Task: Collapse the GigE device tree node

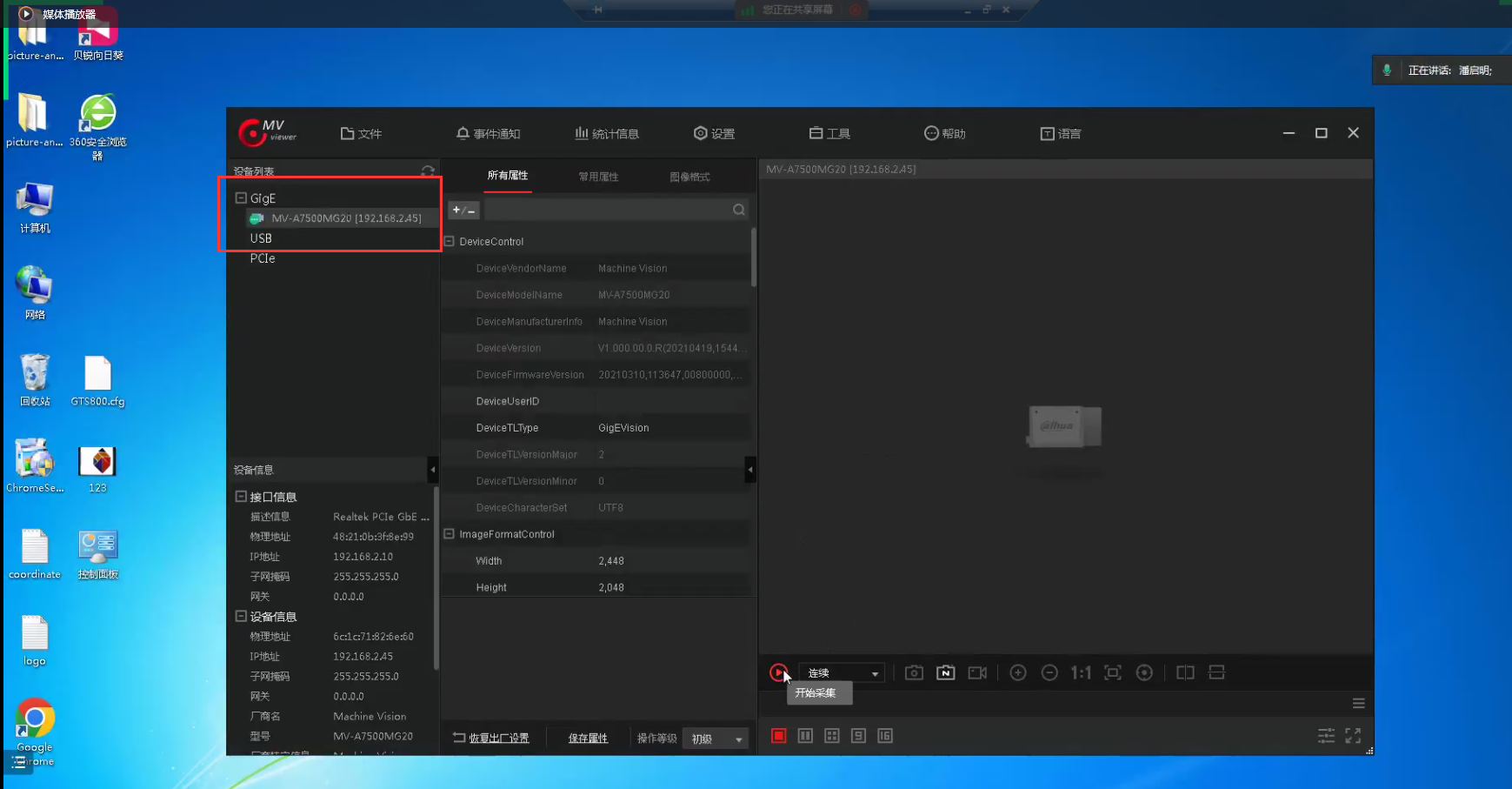Action: tap(241, 197)
